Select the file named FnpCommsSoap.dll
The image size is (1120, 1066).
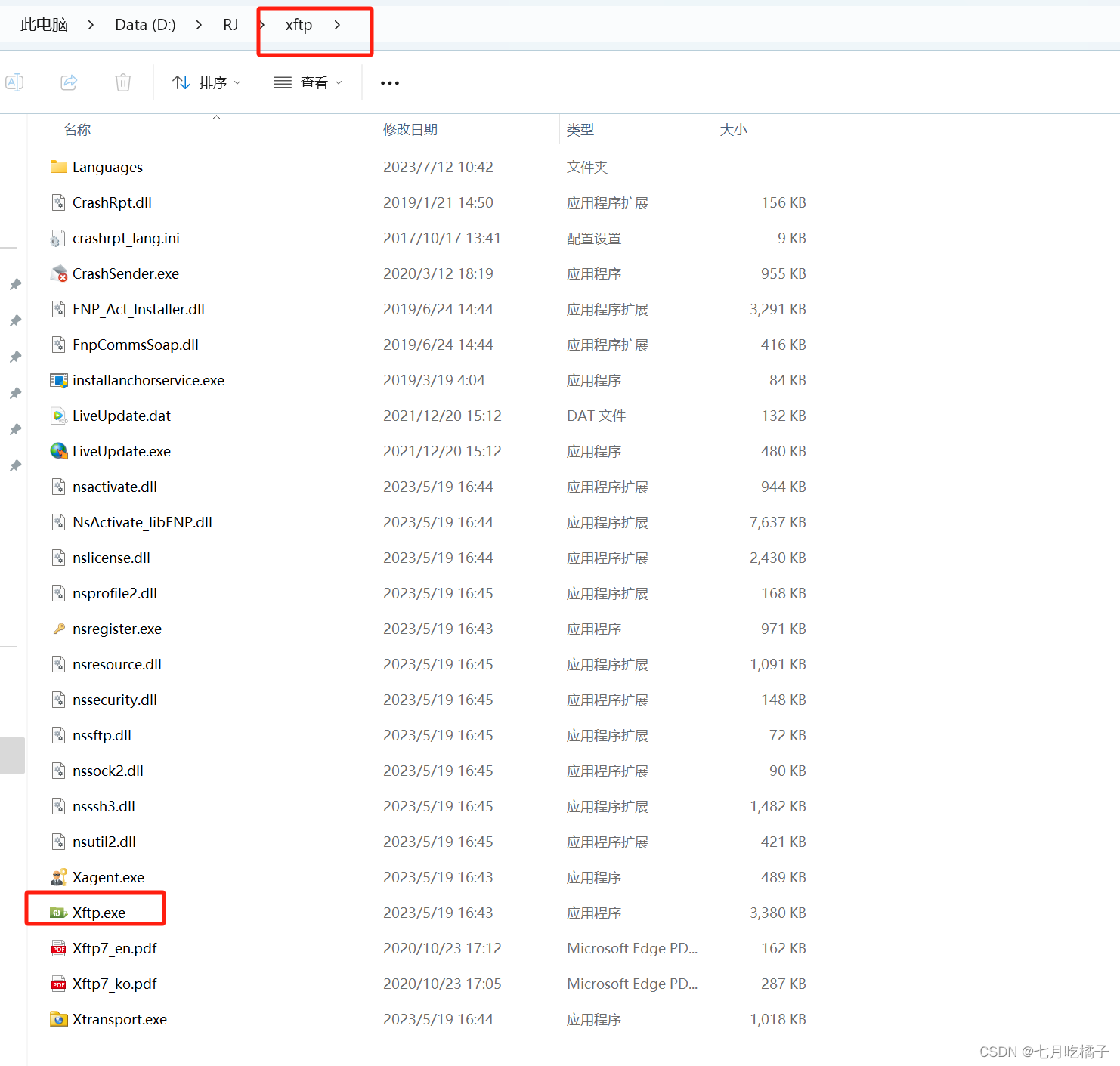point(135,345)
